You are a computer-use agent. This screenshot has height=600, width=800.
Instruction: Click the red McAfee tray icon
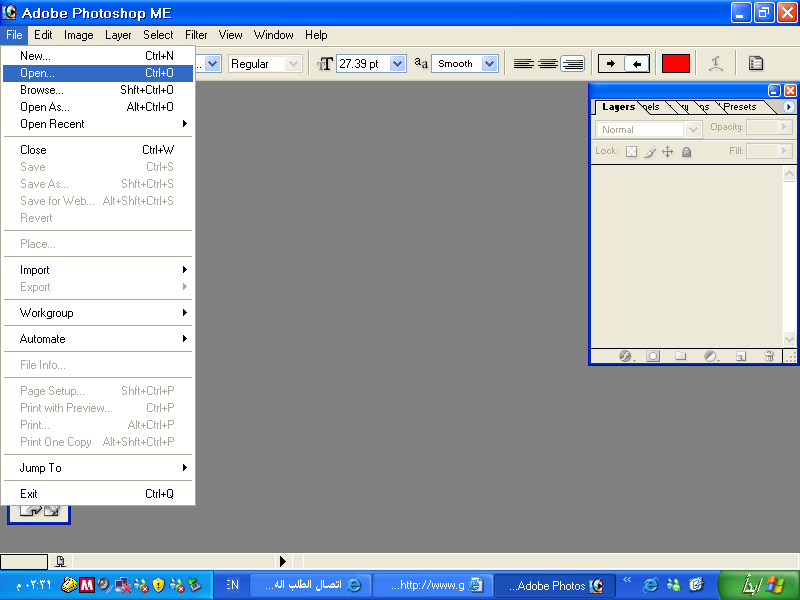[x=87, y=585]
